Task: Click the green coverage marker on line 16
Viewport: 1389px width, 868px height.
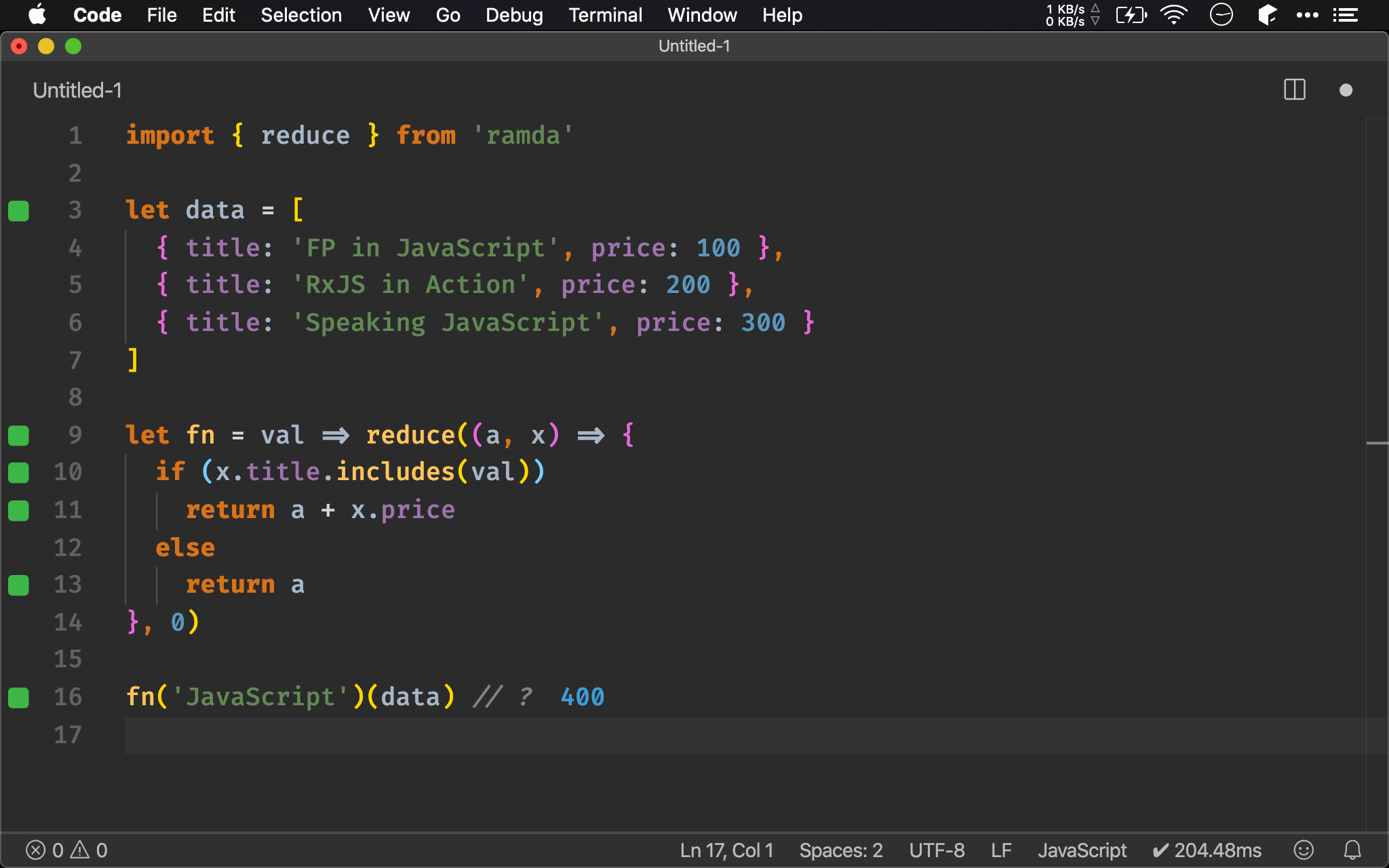Action: 18,697
